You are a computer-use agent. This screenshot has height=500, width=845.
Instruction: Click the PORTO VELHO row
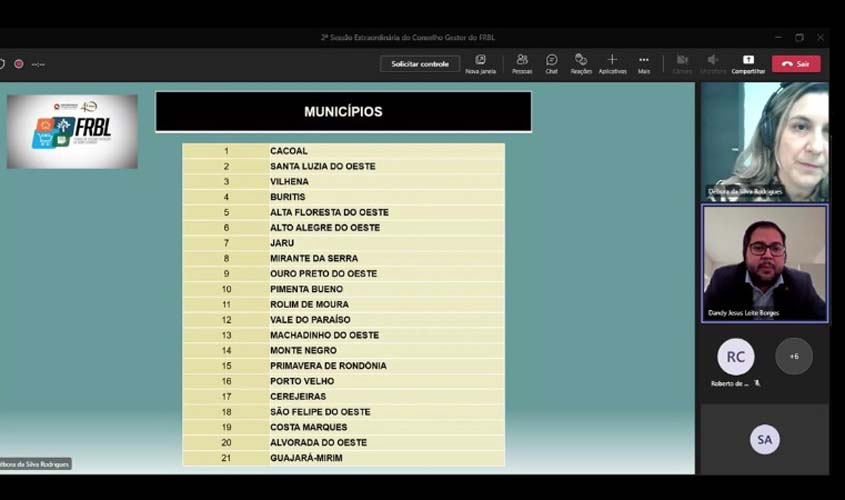[x=343, y=381]
